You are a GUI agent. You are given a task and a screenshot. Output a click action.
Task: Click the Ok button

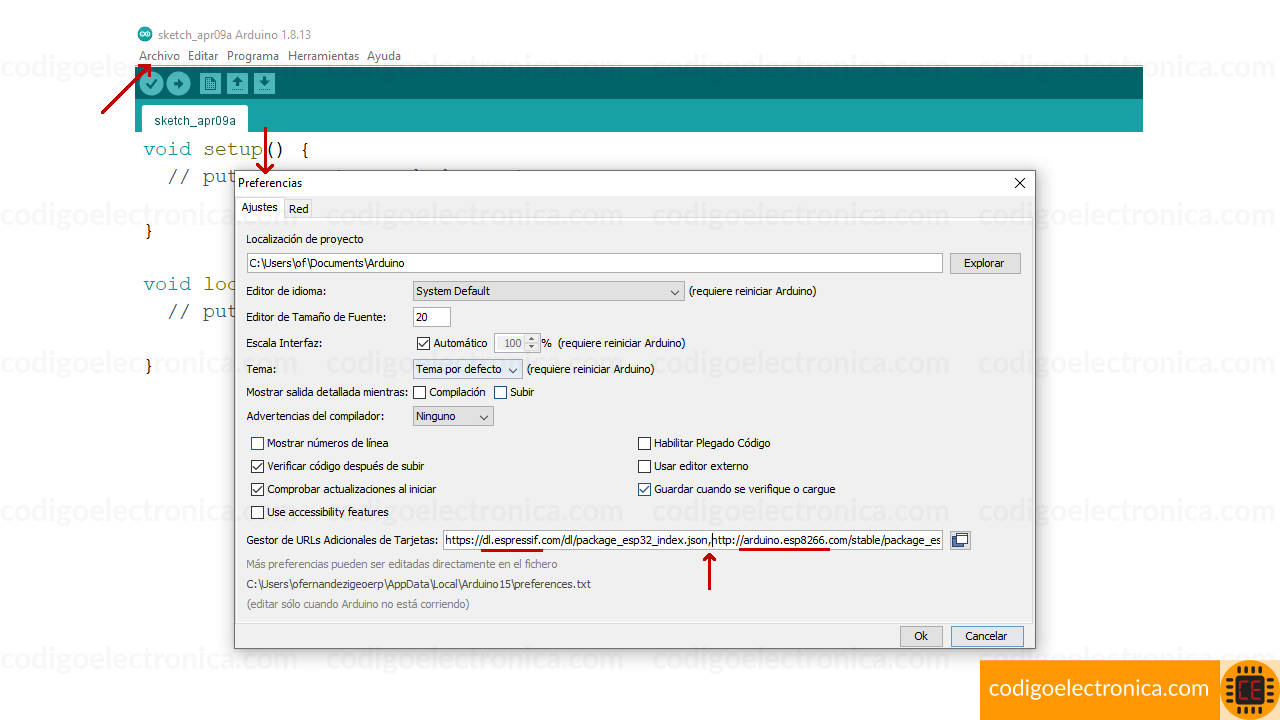tap(921, 636)
